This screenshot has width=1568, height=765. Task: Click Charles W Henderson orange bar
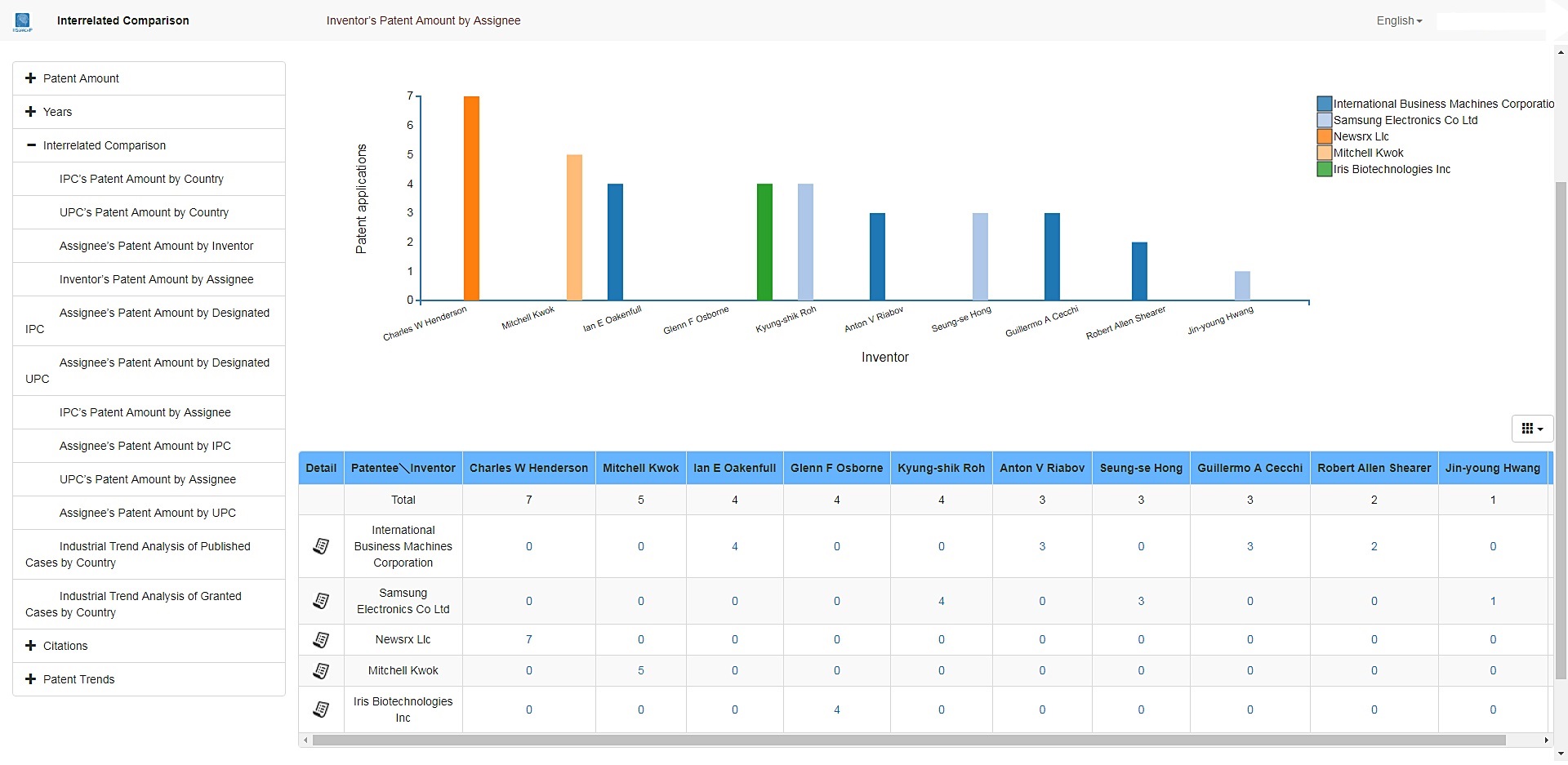click(x=471, y=198)
